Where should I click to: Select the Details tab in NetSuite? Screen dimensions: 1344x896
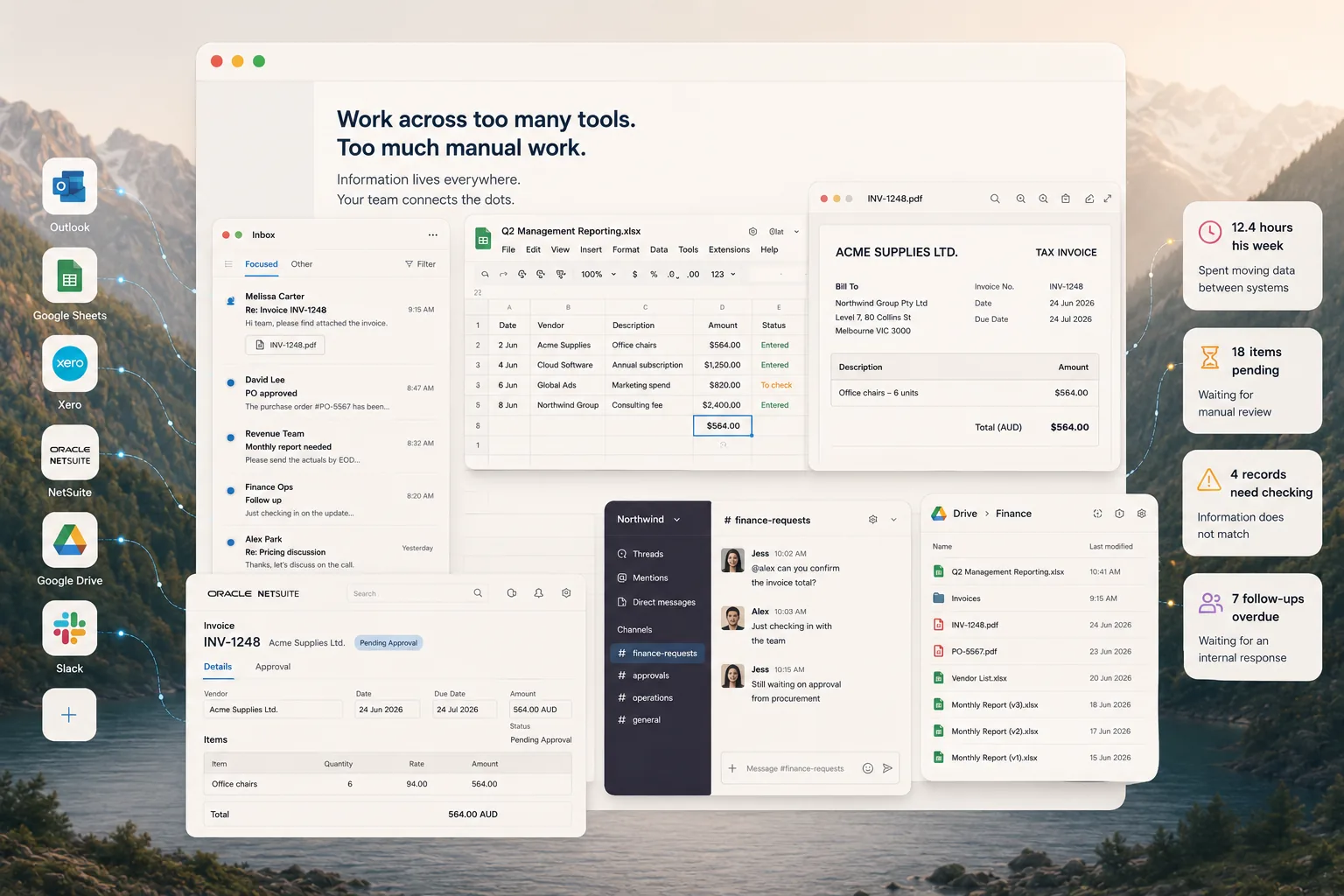pos(218,667)
